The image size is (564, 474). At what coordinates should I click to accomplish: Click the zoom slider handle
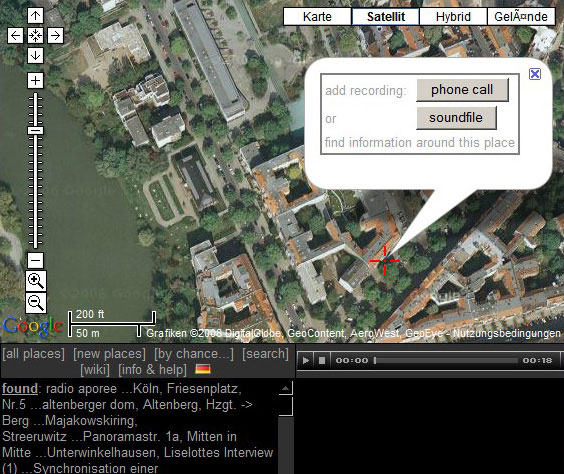(35, 130)
